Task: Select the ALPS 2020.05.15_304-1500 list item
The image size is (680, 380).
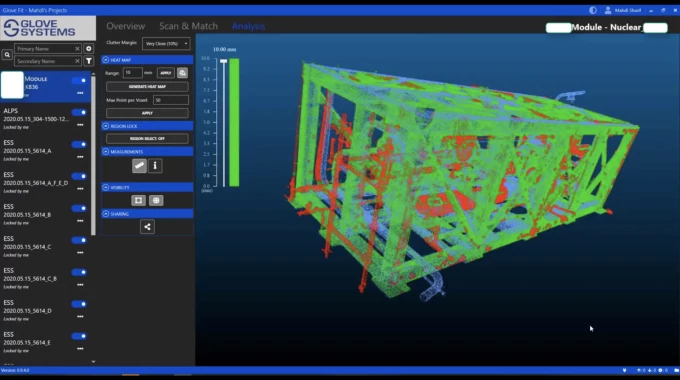Action: click(46, 118)
